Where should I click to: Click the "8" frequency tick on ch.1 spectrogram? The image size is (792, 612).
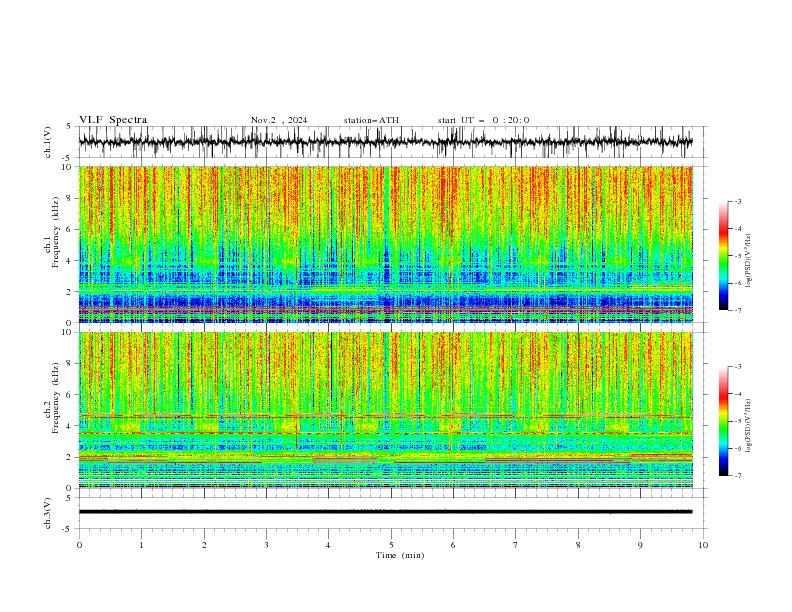click(x=70, y=198)
